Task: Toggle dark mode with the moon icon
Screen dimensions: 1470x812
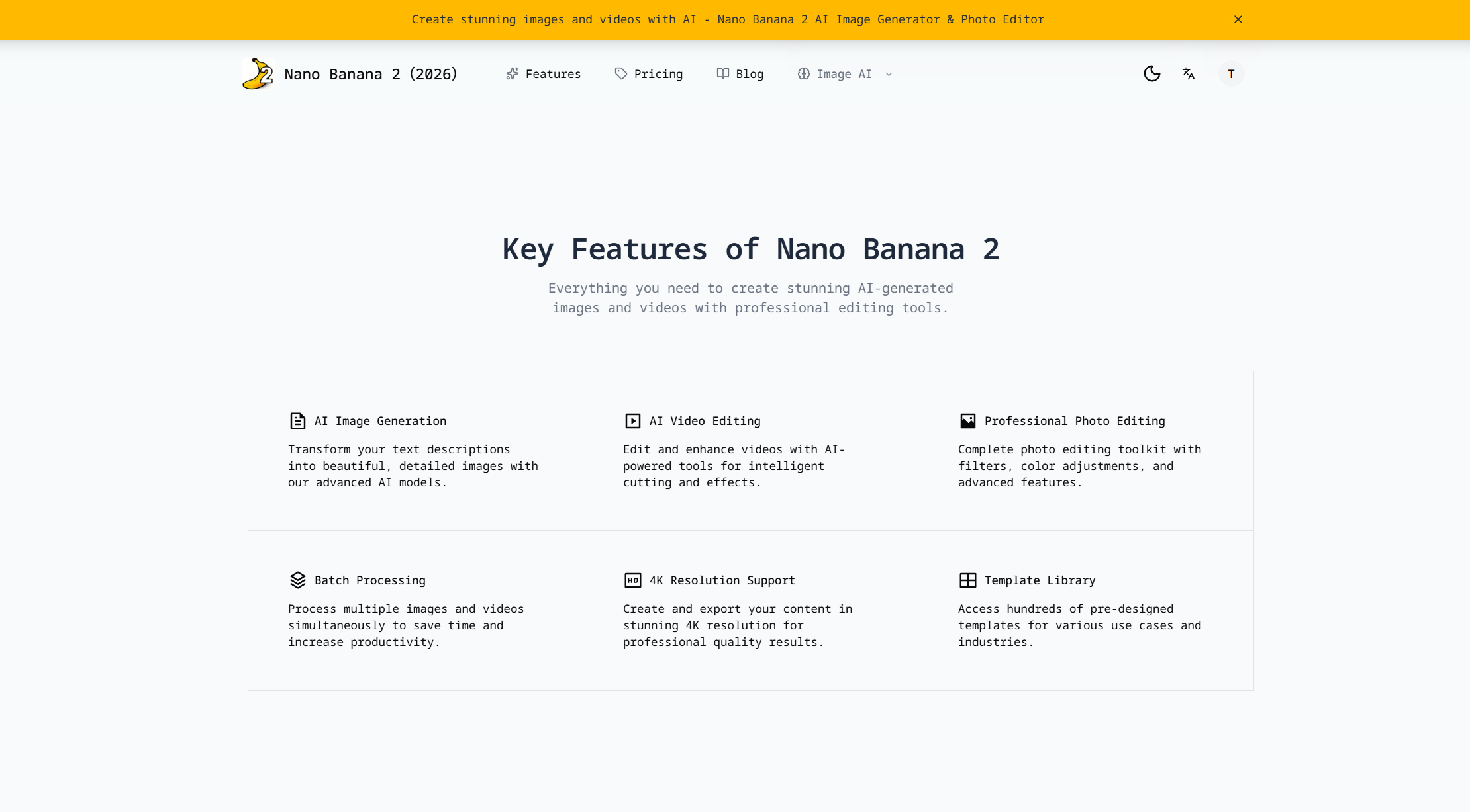Action: coord(1152,73)
